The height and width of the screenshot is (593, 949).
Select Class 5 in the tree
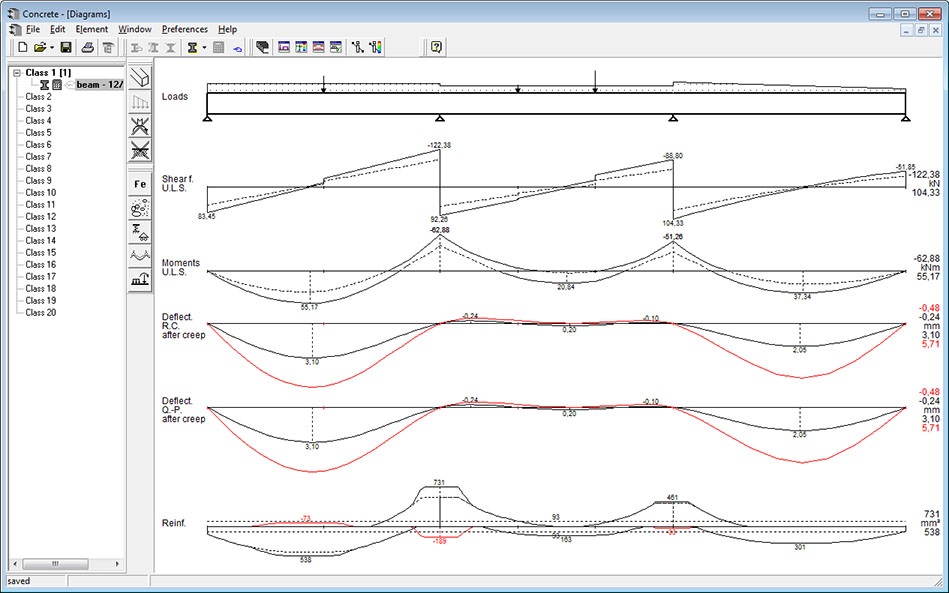point(38,133)
